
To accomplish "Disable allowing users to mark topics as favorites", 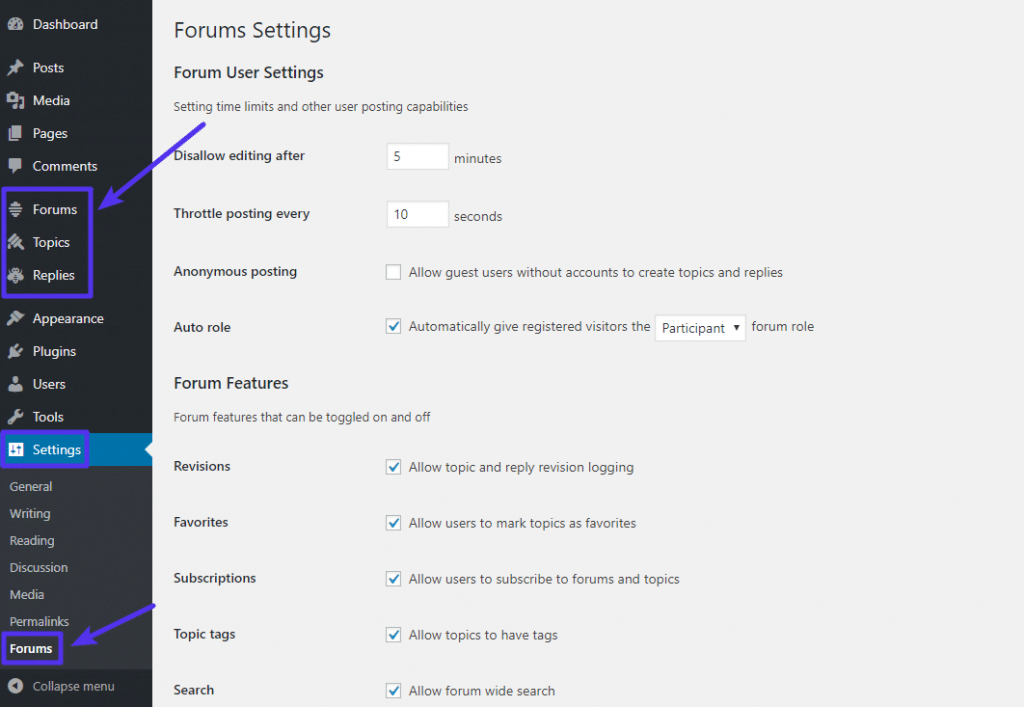I will coord(393,523).
